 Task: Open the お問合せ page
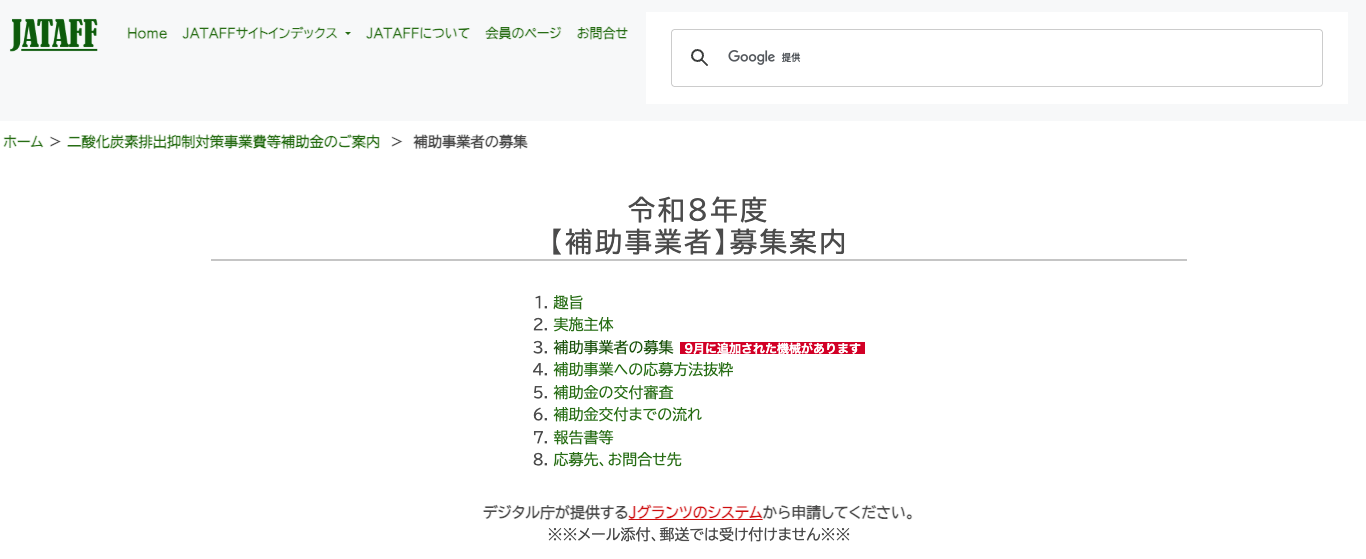(602, 33)
